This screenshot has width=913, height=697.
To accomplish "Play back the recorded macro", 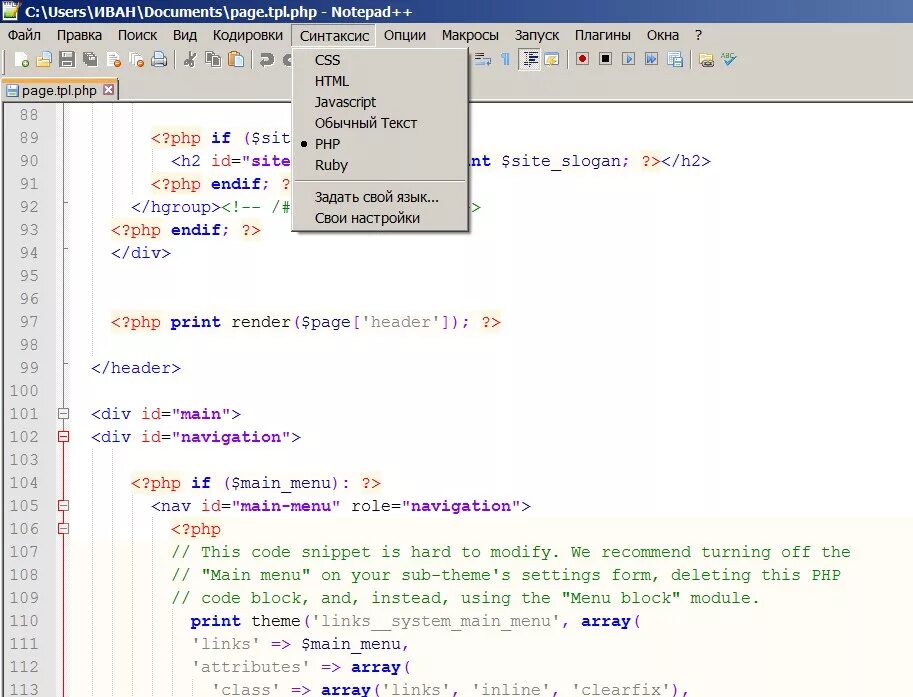I will pos(628,59).
